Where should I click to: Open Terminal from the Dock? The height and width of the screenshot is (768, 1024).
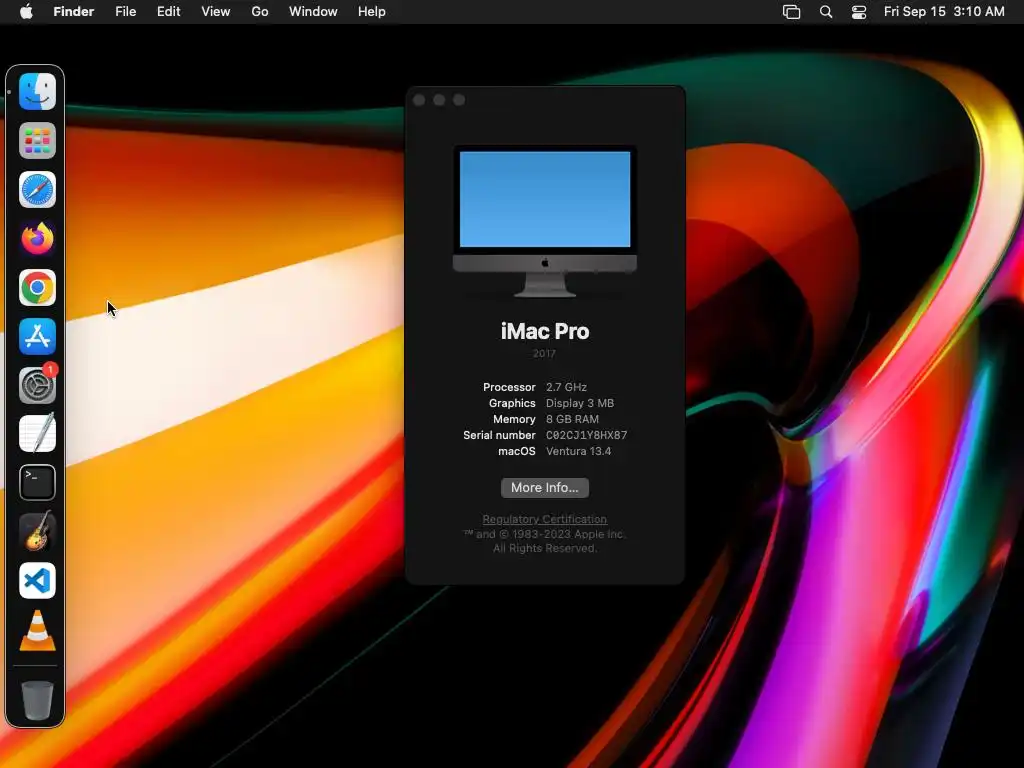37,483
